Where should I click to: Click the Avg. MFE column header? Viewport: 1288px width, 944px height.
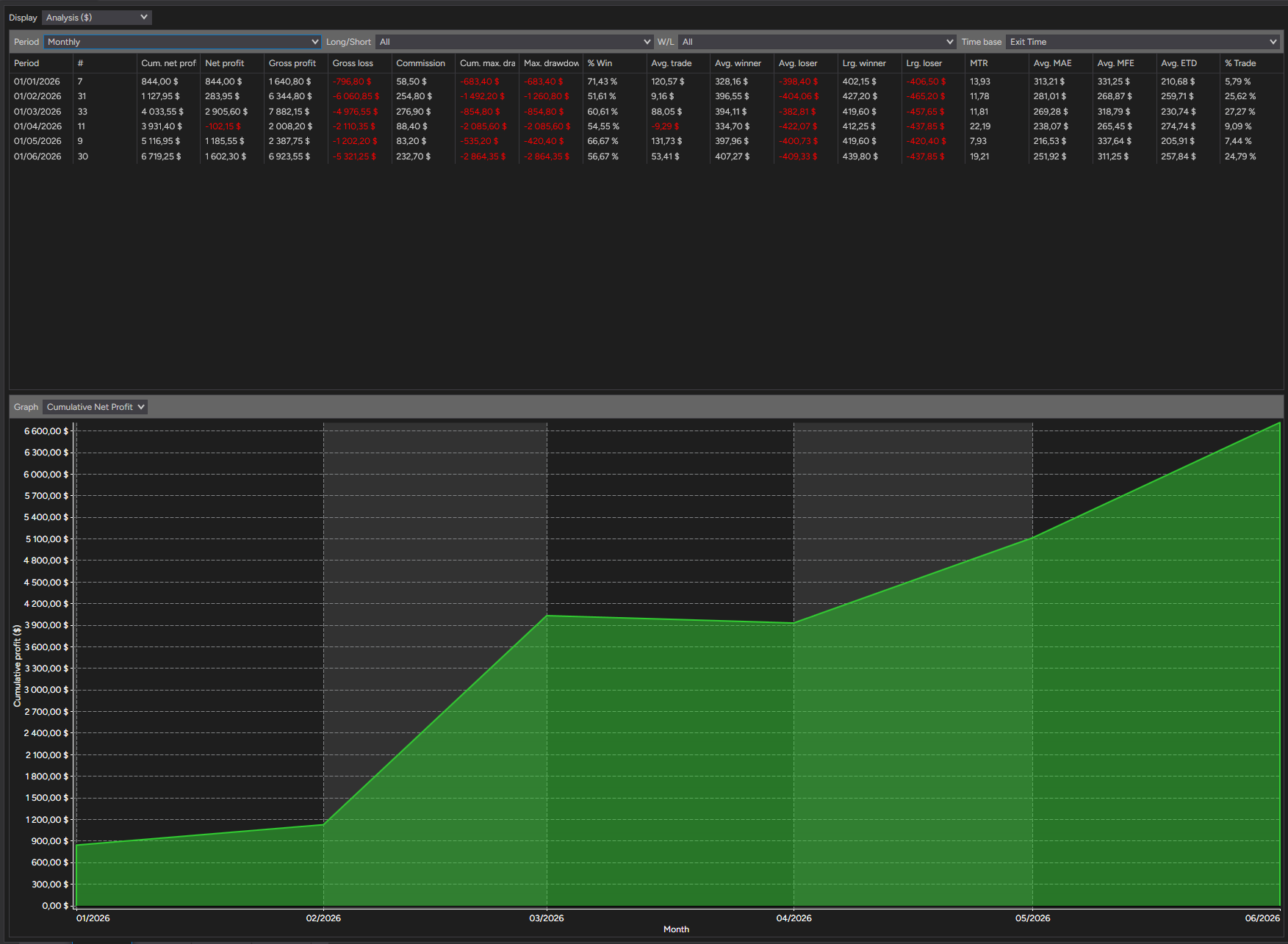point(1124,63)
